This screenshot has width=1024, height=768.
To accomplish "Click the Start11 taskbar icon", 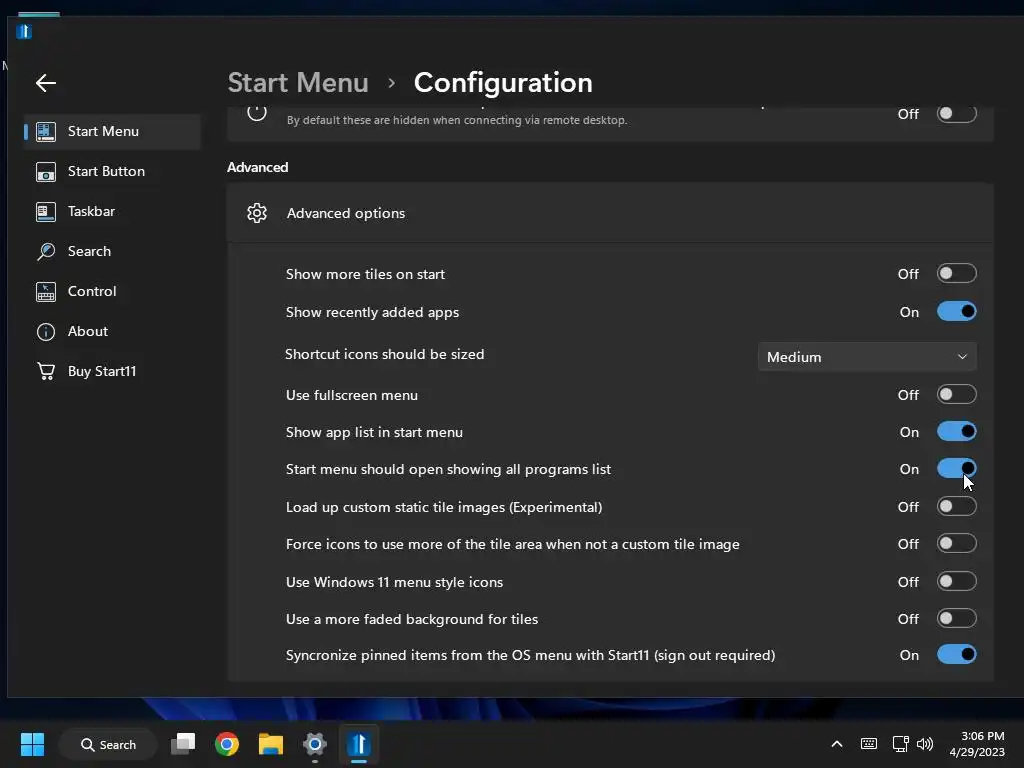I will coord(359,744).
